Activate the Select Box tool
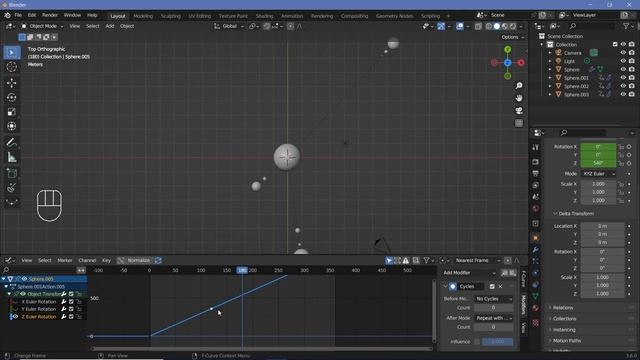Viewport: 640px width, 360px height. coord(11,53)
